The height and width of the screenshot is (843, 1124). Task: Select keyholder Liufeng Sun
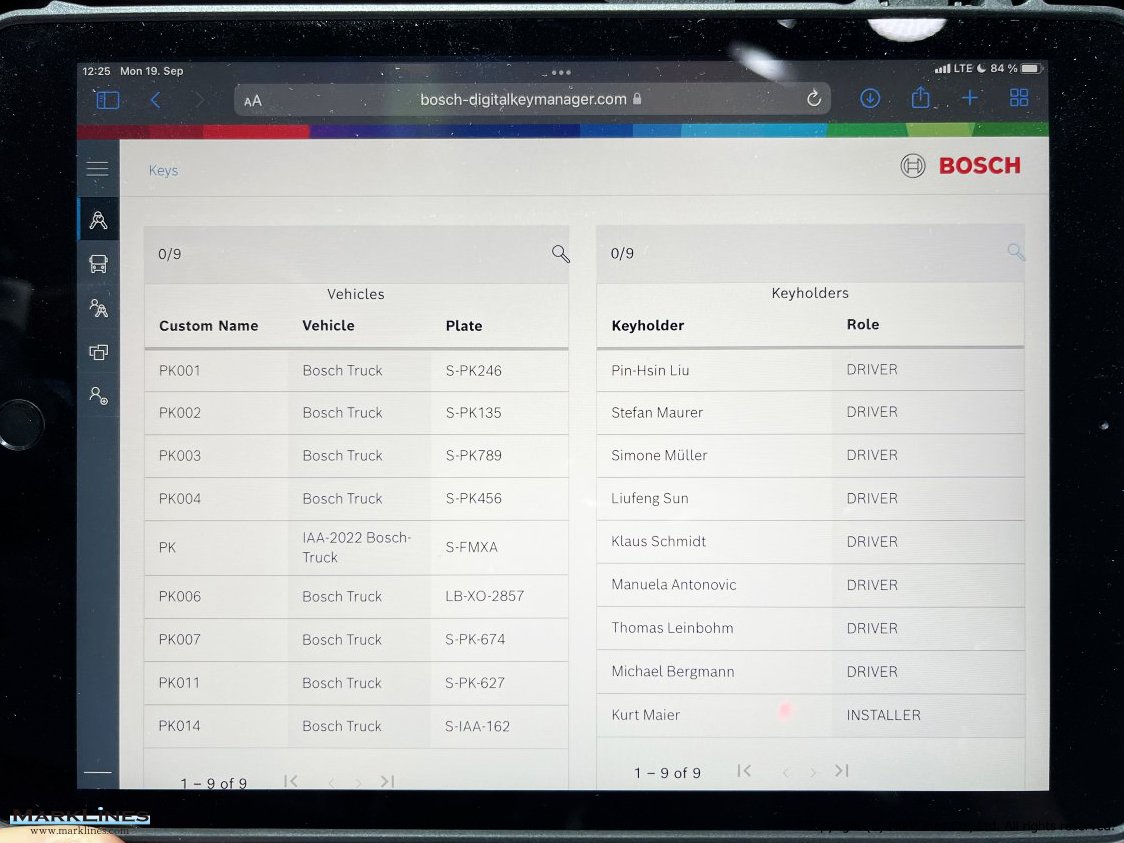tap(810, 498)
